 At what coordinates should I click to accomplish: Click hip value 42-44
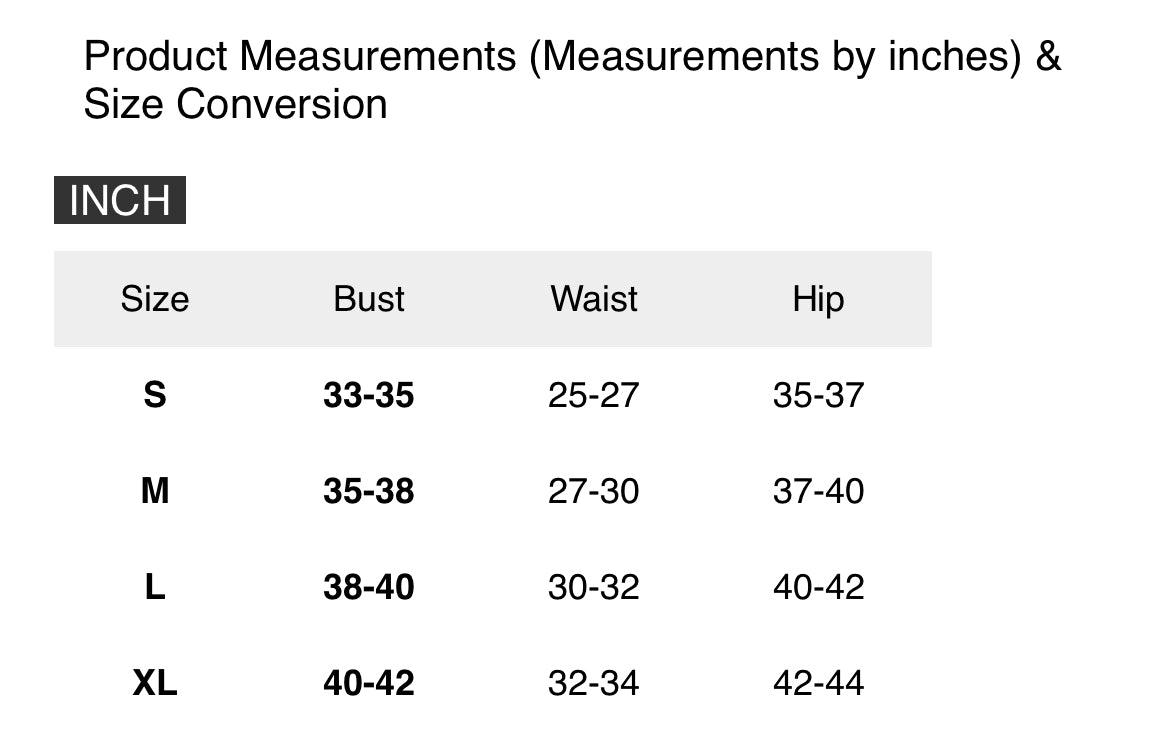coord(818,683)
